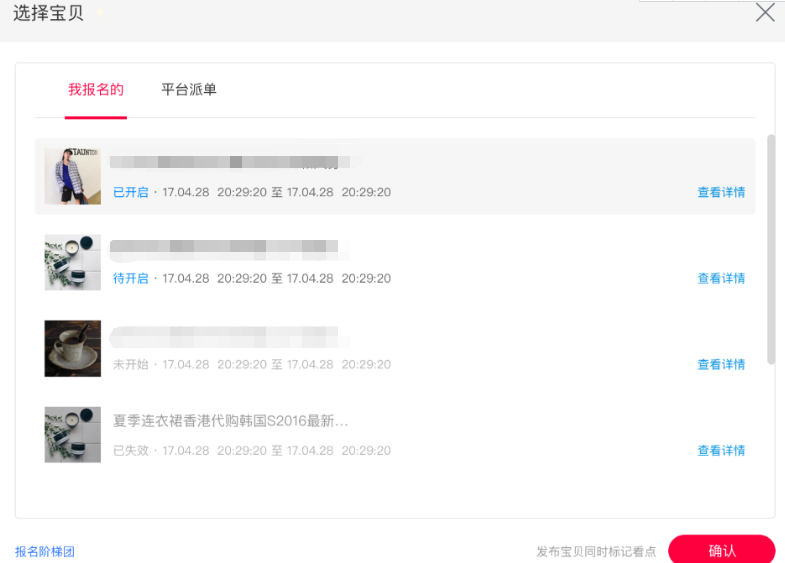785x563 pixels.
Task: Click thumbnail of the 待开启 item
Action: pyautogui.click(x=73, y=262)
